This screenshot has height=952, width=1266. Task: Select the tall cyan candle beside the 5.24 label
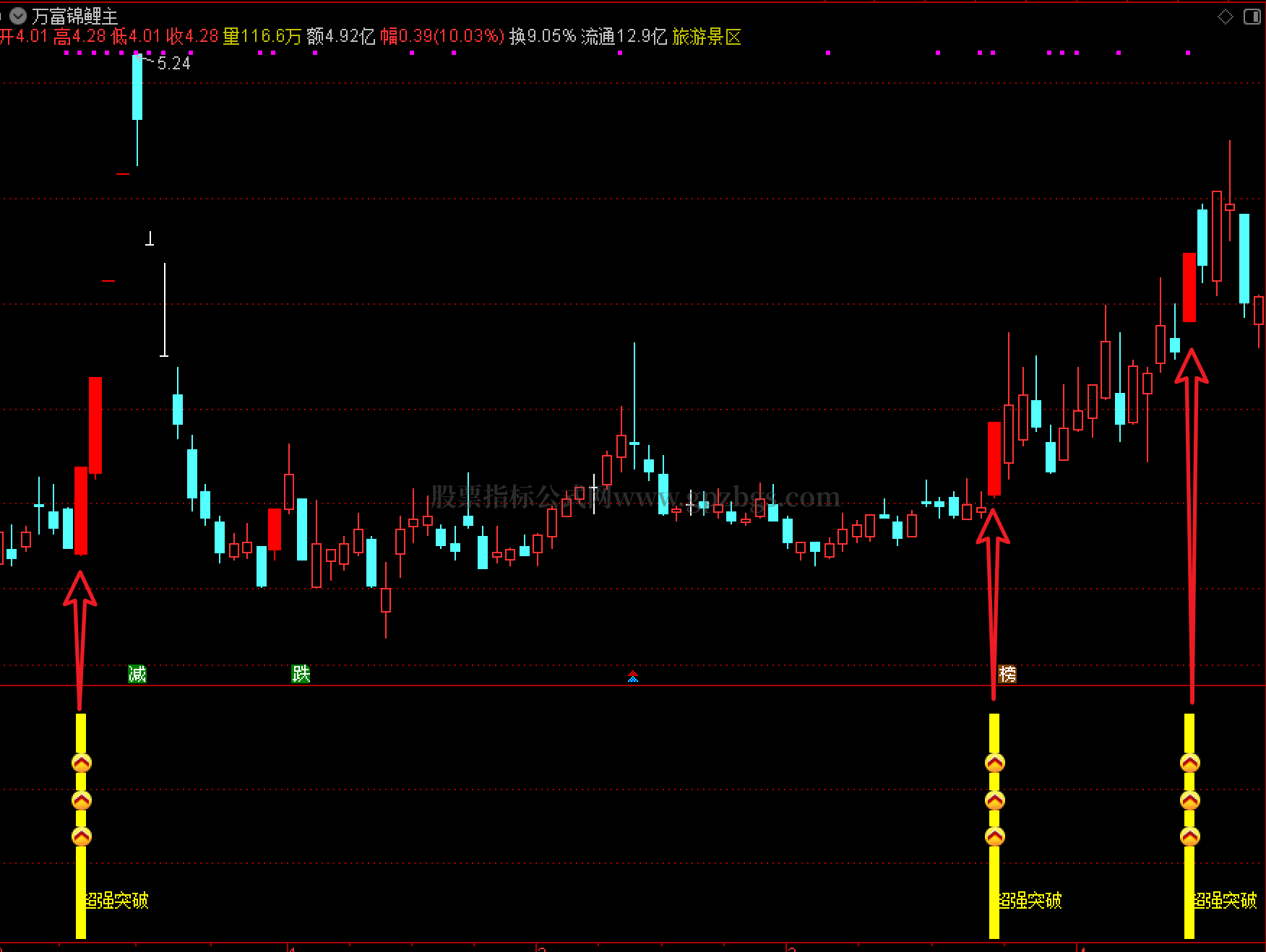(x=137, y=87)
